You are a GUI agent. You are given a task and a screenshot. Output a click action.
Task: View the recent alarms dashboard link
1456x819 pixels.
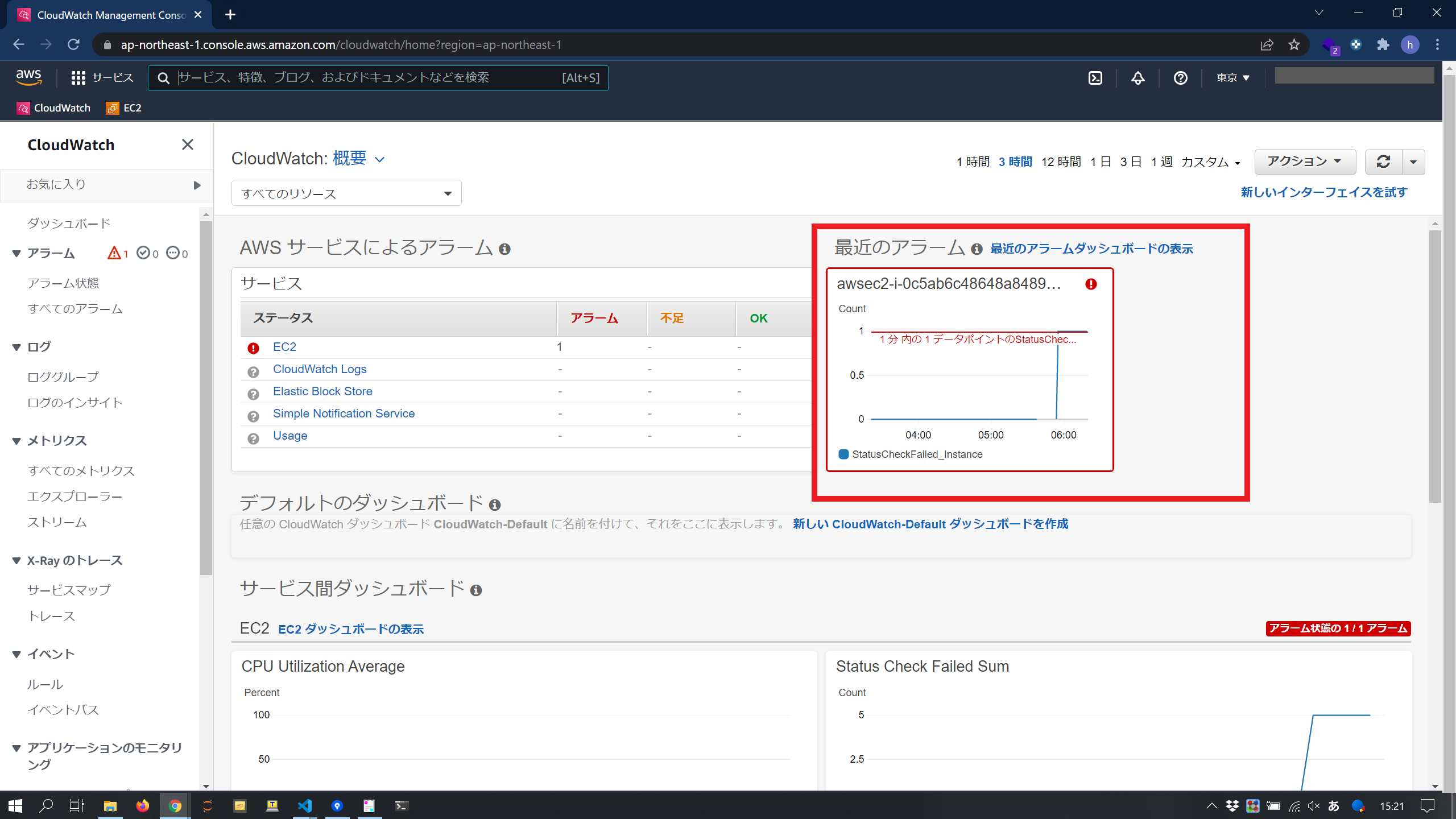pos(1091,249)
